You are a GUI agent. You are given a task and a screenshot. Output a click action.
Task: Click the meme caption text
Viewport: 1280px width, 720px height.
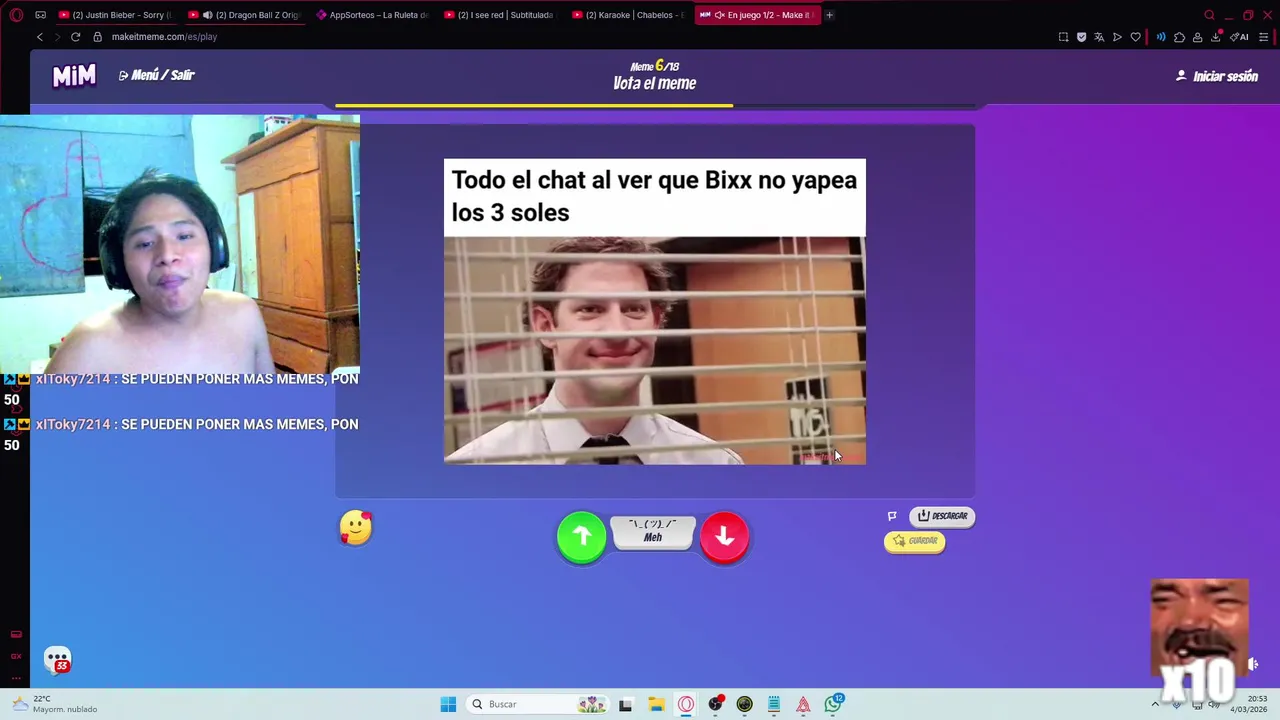(x=654, y=196)
